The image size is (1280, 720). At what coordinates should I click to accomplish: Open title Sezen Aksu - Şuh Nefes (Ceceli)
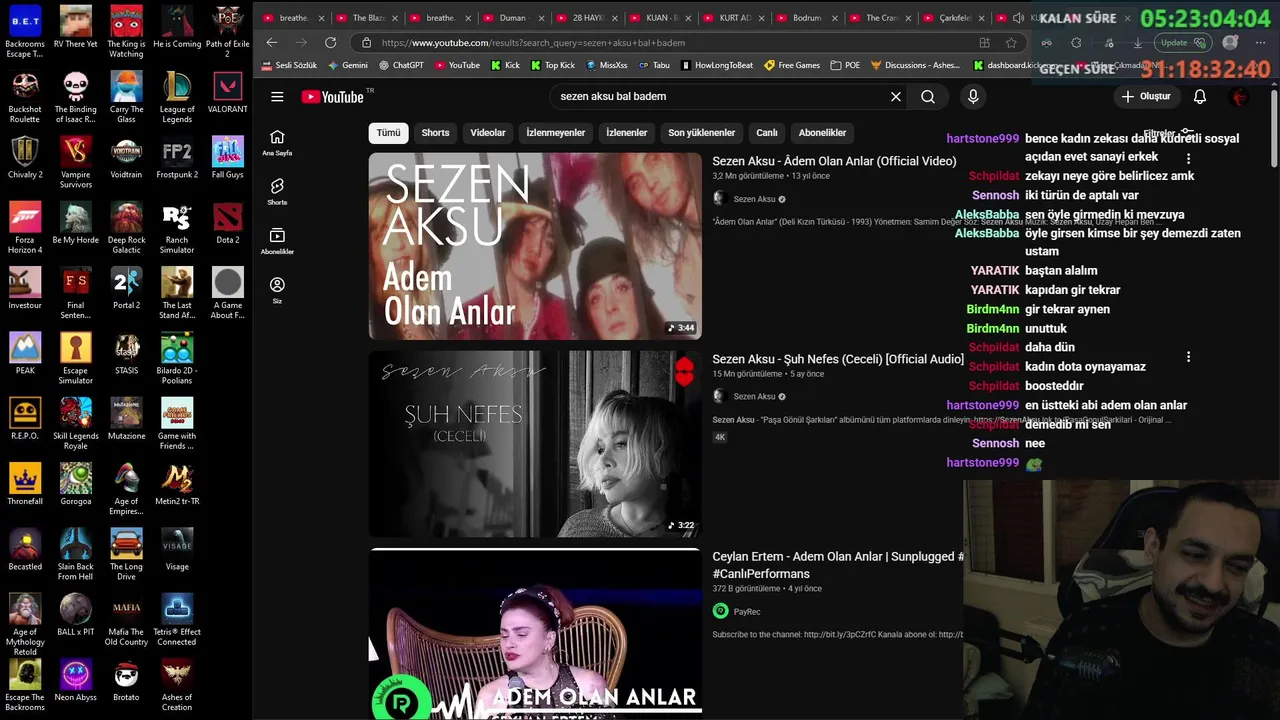click(838, 359)
